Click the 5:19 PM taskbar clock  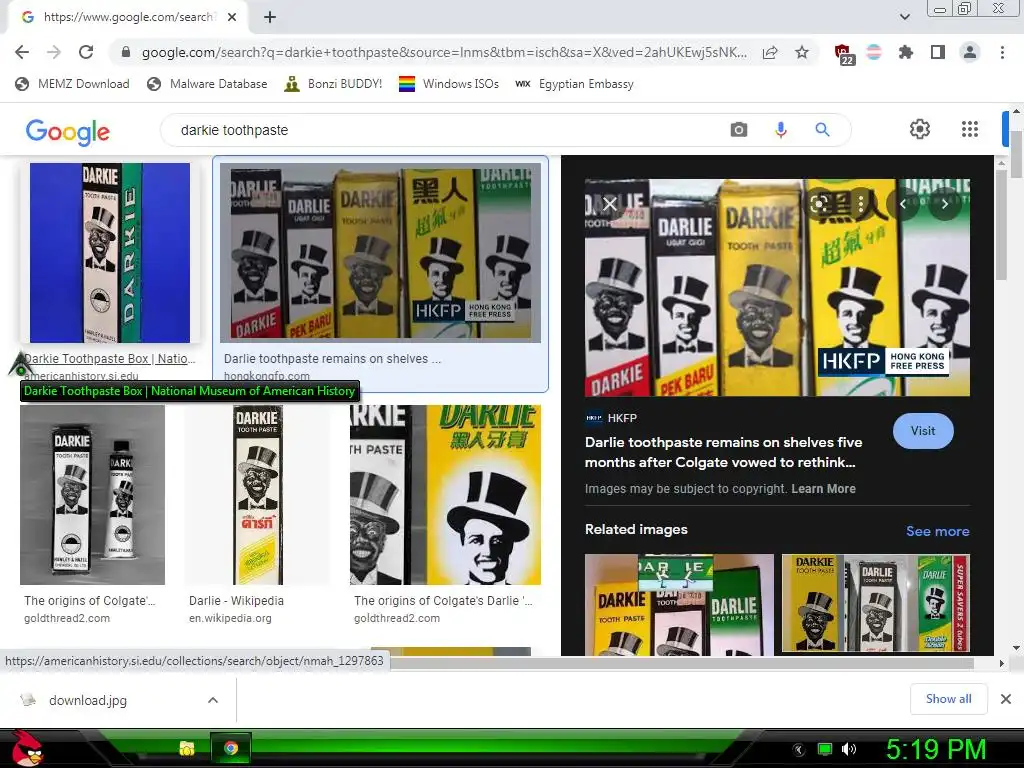tap(936, 749)
